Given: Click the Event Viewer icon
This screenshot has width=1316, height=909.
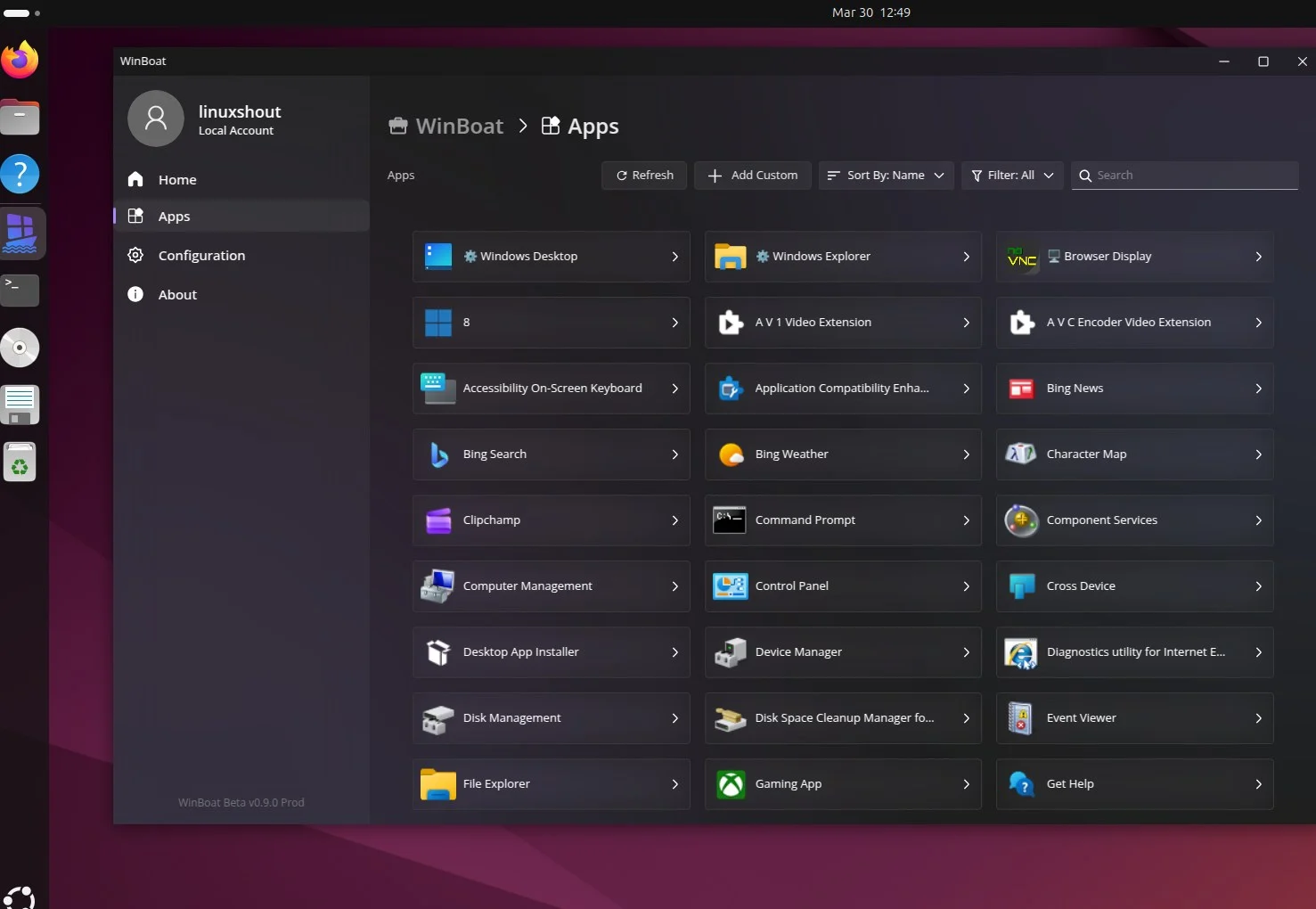Looking at the screenshot, I should [1022, 718].
